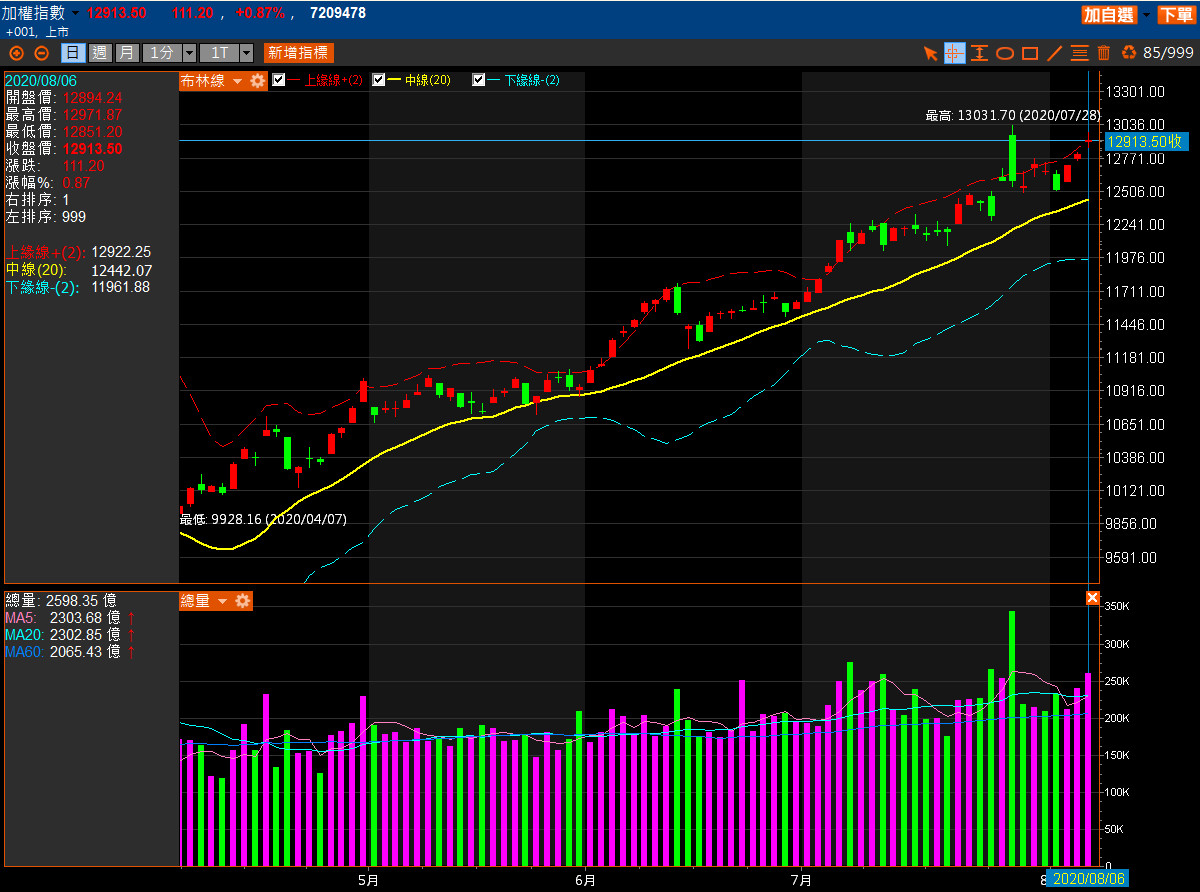Click the trash can delete icon
This screenshot has height=892, width=1200.
(1104, 53)
